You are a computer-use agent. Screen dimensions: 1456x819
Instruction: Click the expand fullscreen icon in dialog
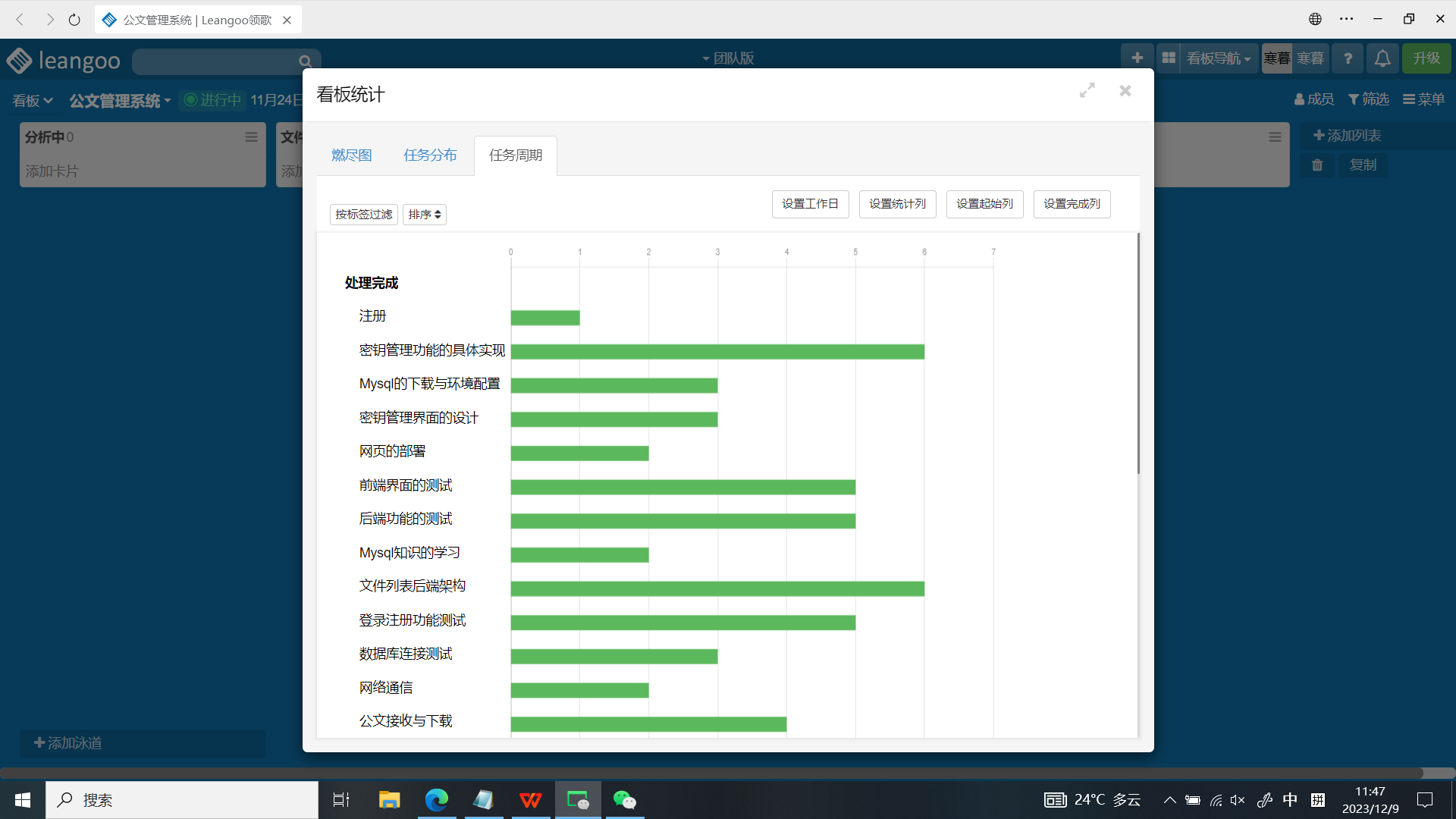coord(1087,91)
